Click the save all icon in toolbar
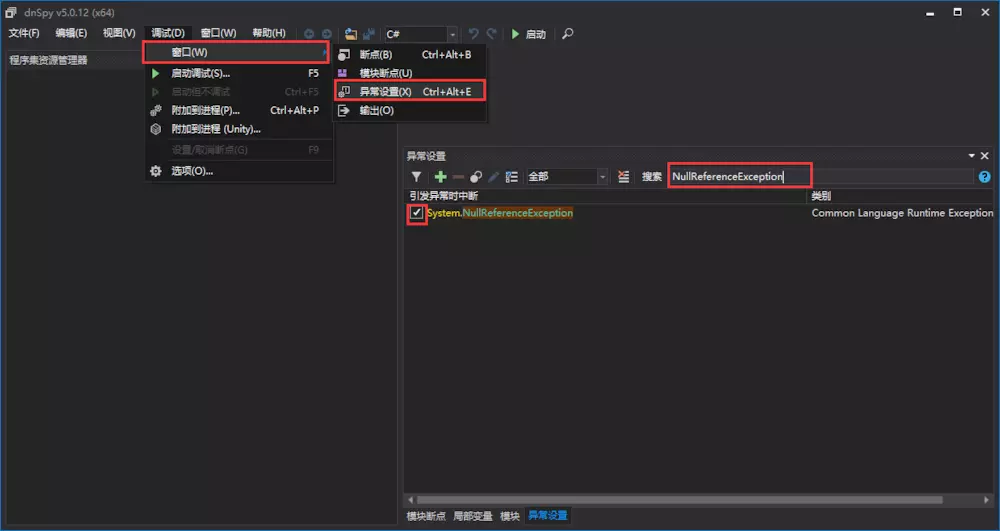 tap(369, 34)
